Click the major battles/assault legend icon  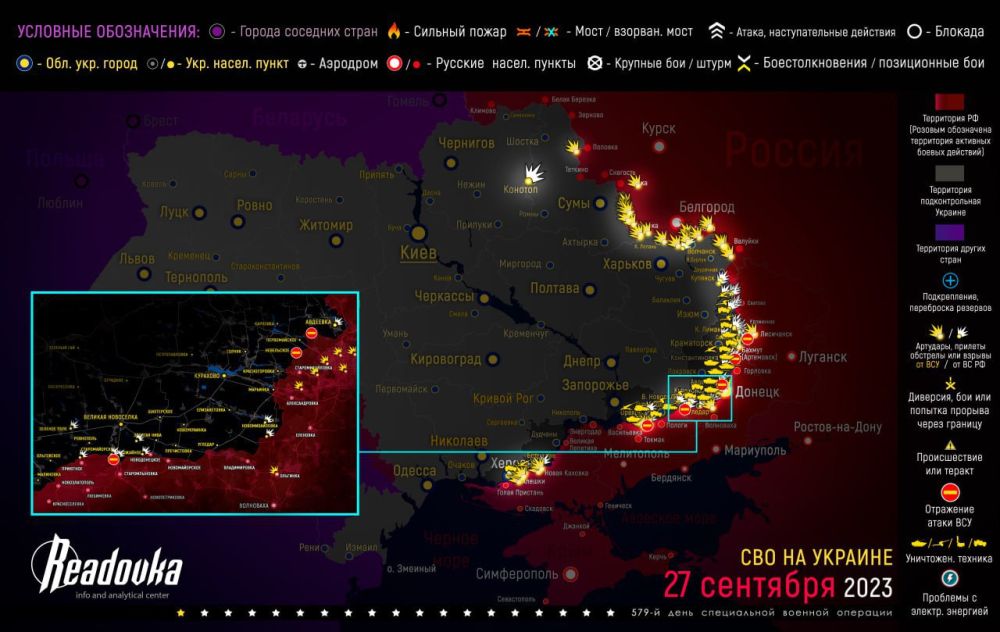tap(594, 65)
